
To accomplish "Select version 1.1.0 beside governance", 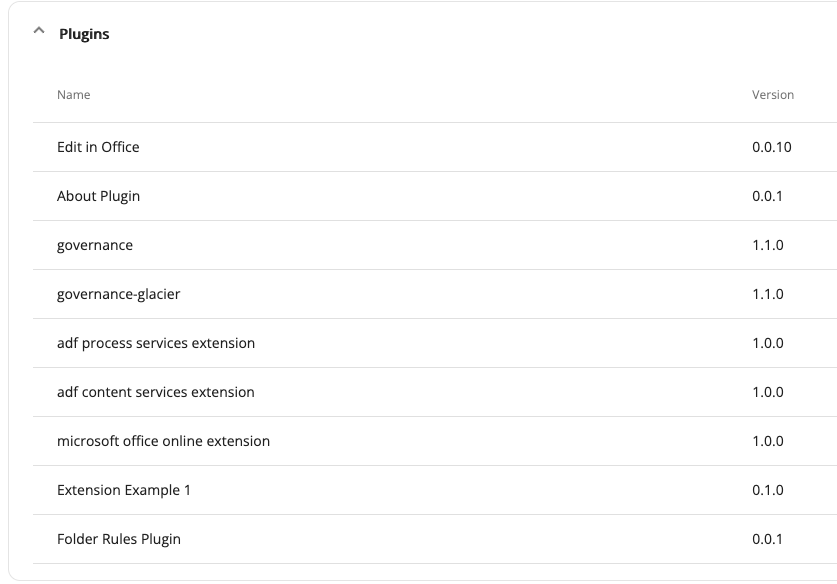I will pos(768,245).
